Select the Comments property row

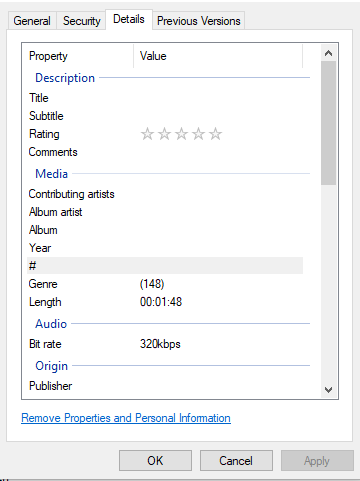coord(165,152)
